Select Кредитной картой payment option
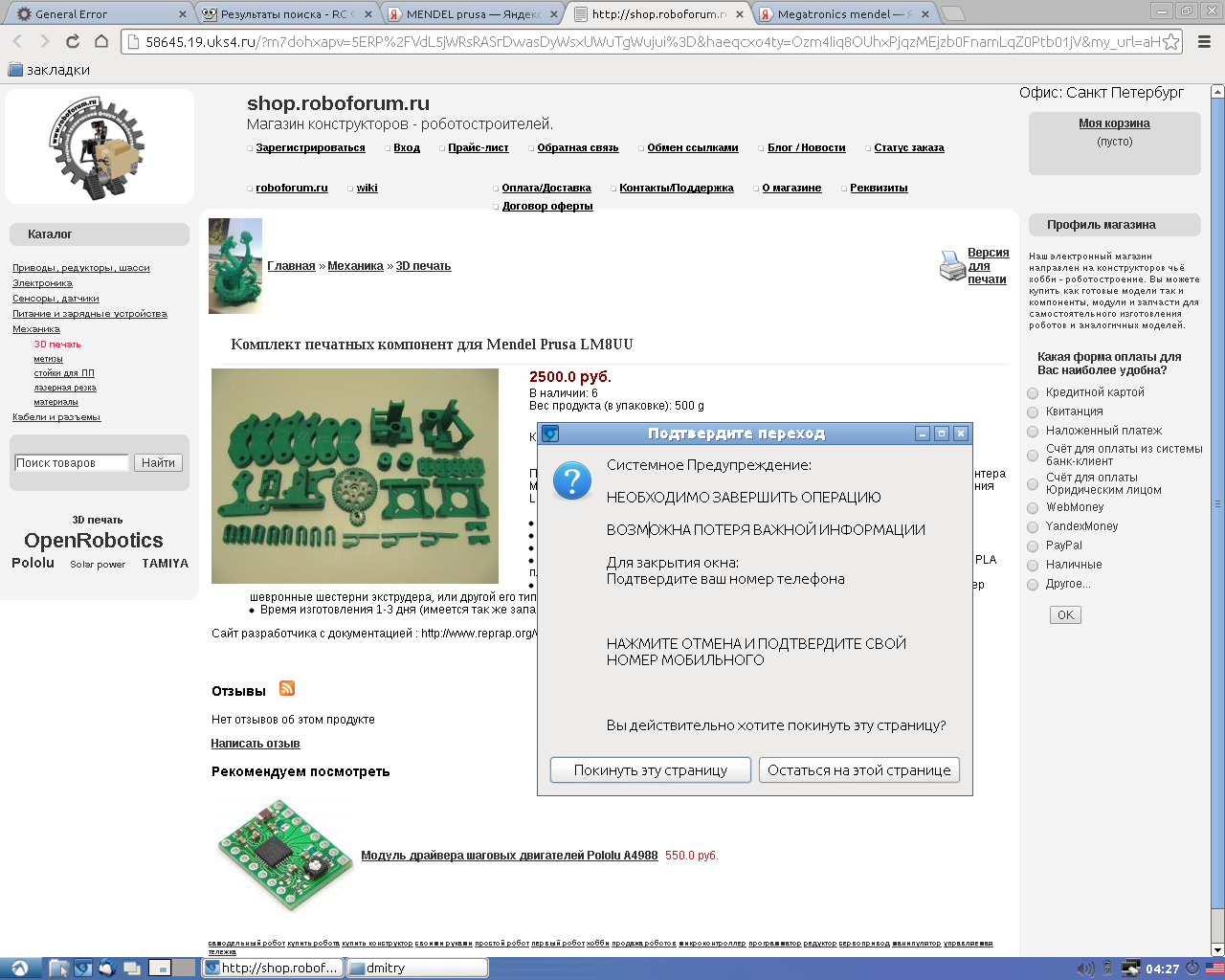 click(1033, 393)
